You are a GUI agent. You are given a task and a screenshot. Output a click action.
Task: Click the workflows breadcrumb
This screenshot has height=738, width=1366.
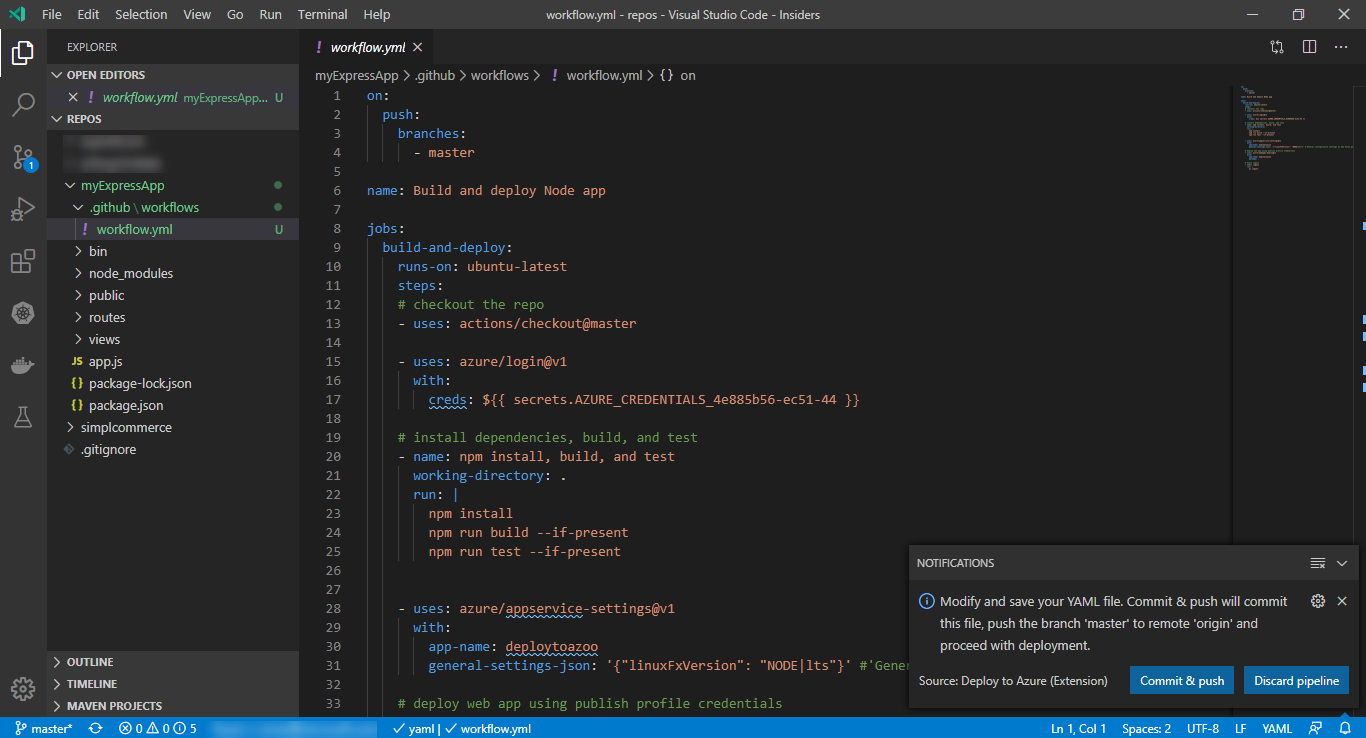point(500,75)
